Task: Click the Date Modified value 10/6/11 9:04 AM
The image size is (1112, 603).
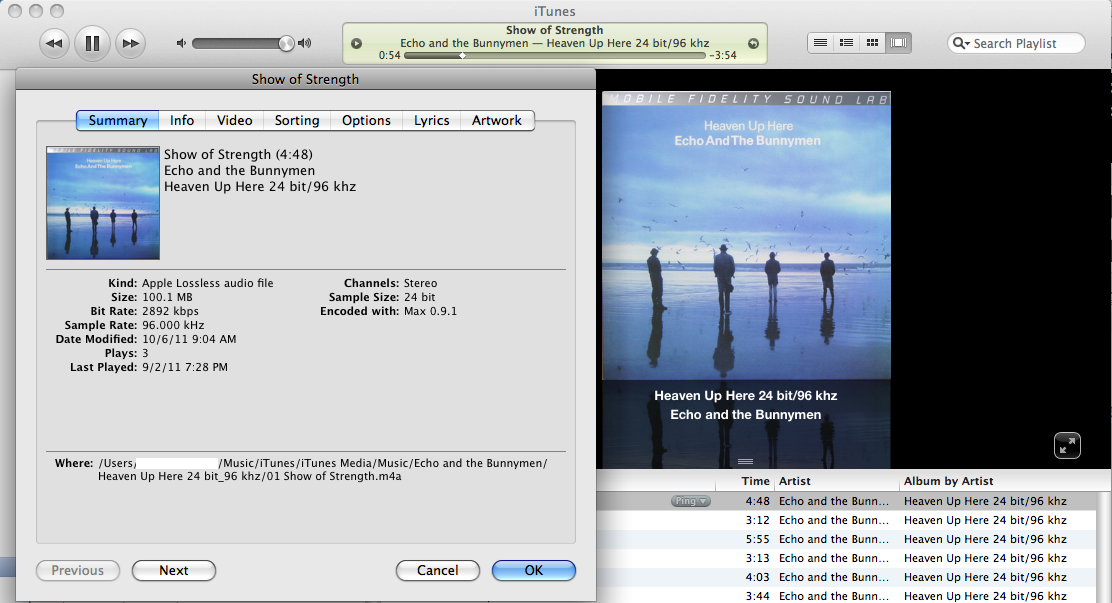Action: pos(189,339)
